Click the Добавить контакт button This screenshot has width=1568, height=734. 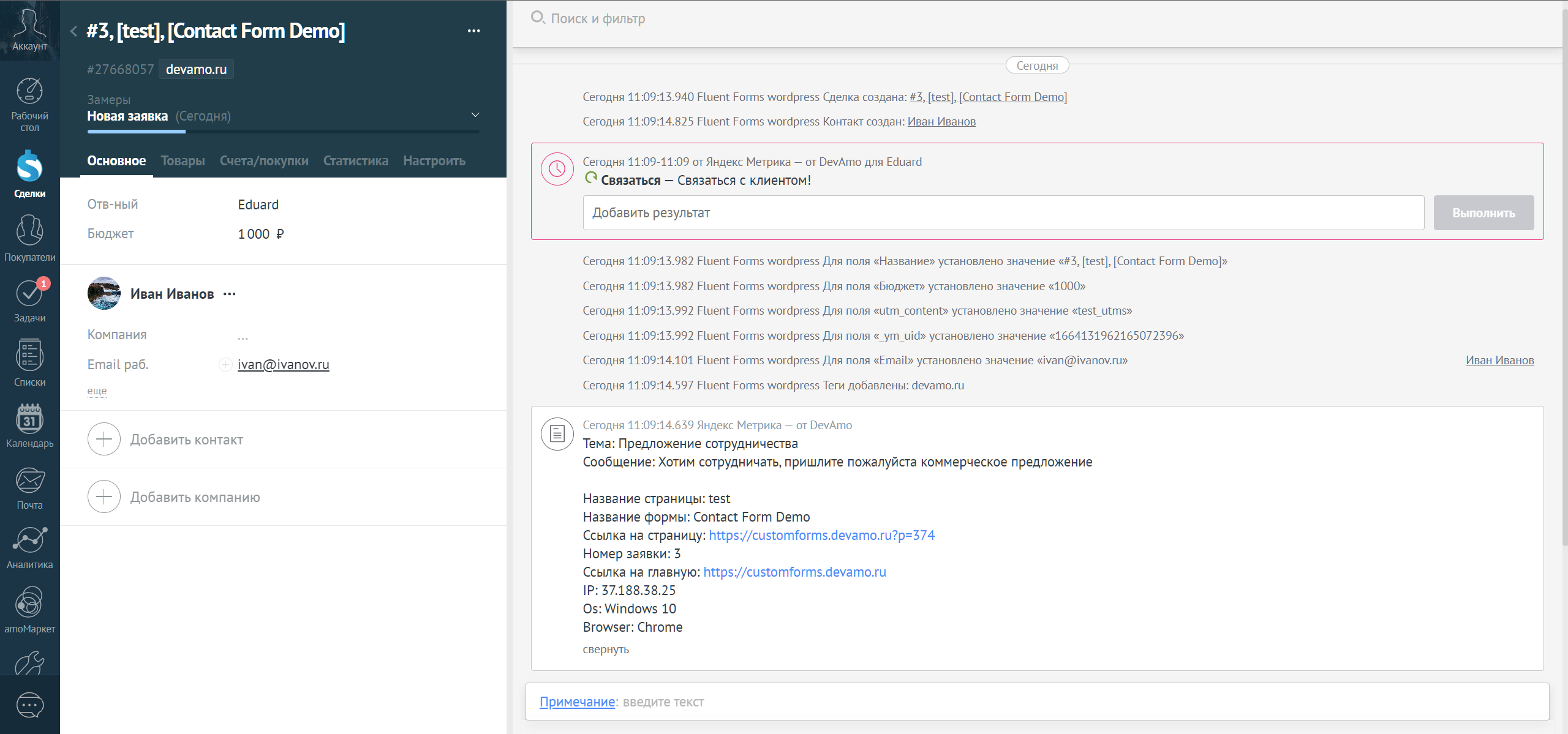186,439
